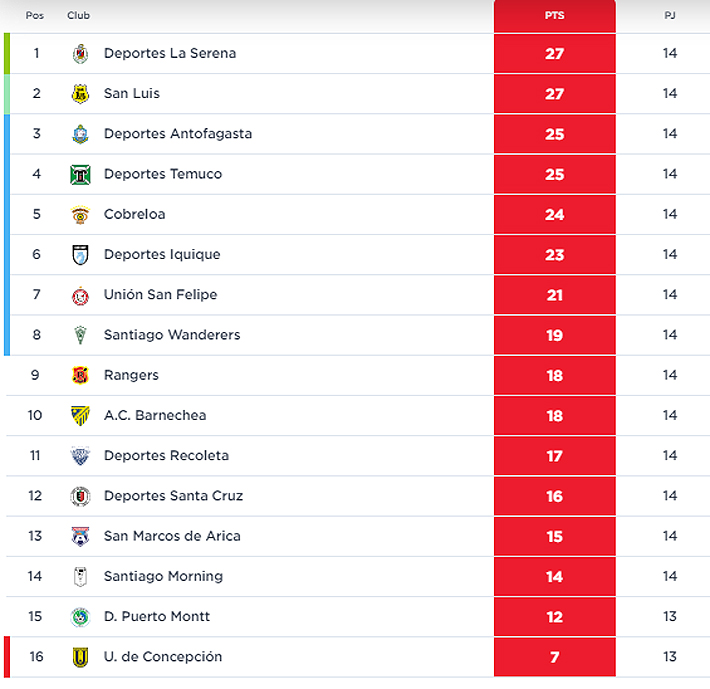Click the Deportes Santa Cruz team name
The height and width of the screenshot is (689, 710).
click(x=173, y=496)
